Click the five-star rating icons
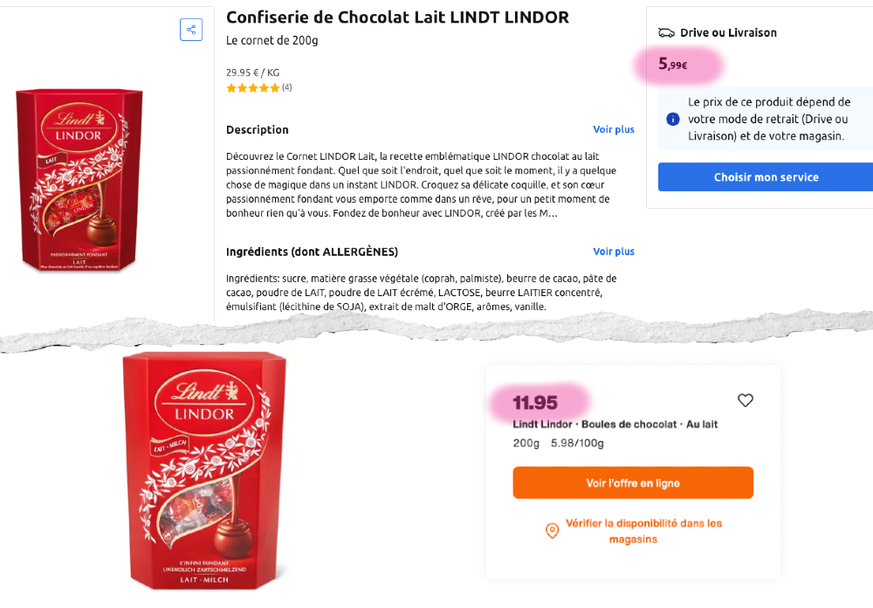Screen dimensions: 873x608 (252, 88)
